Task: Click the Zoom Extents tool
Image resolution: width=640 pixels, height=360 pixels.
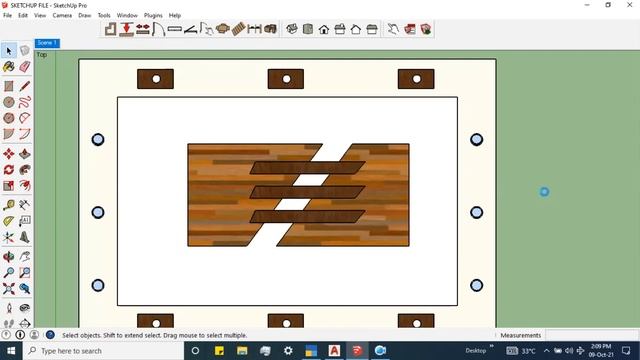Action: tap(9, 289)
